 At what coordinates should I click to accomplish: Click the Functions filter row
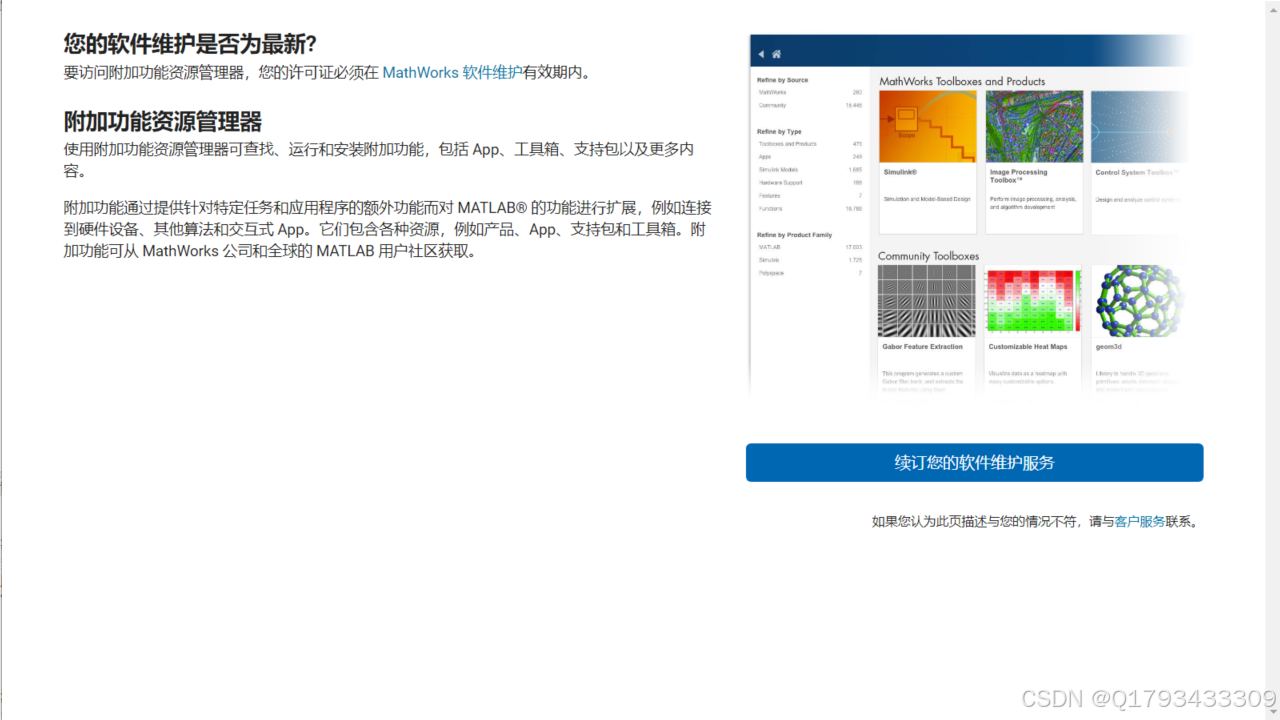point(810,209)
